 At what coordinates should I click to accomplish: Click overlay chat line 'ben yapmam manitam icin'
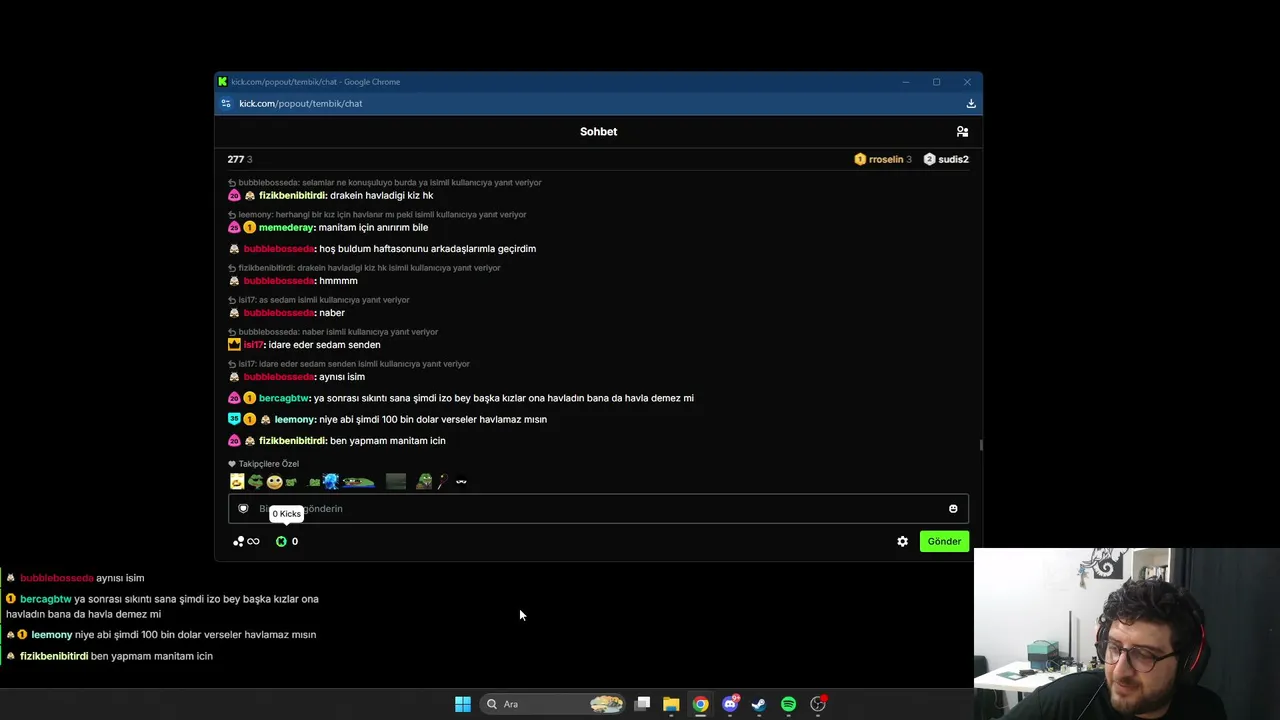coord(152,656)
